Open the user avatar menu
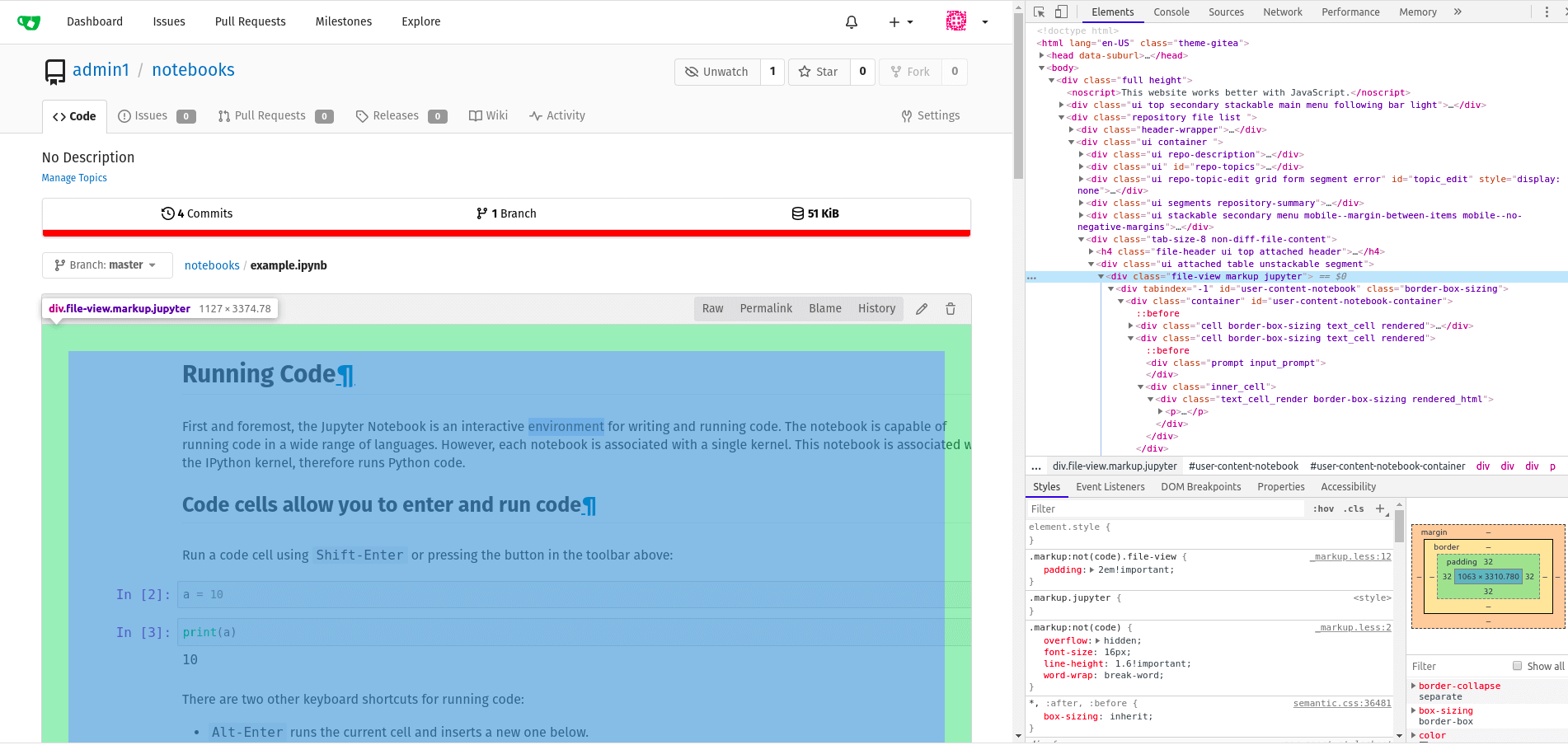 967,22
